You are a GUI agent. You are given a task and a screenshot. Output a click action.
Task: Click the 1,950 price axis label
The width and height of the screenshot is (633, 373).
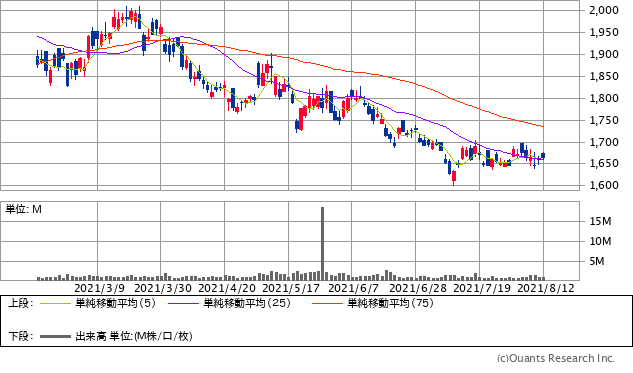[x=604, y=32]
